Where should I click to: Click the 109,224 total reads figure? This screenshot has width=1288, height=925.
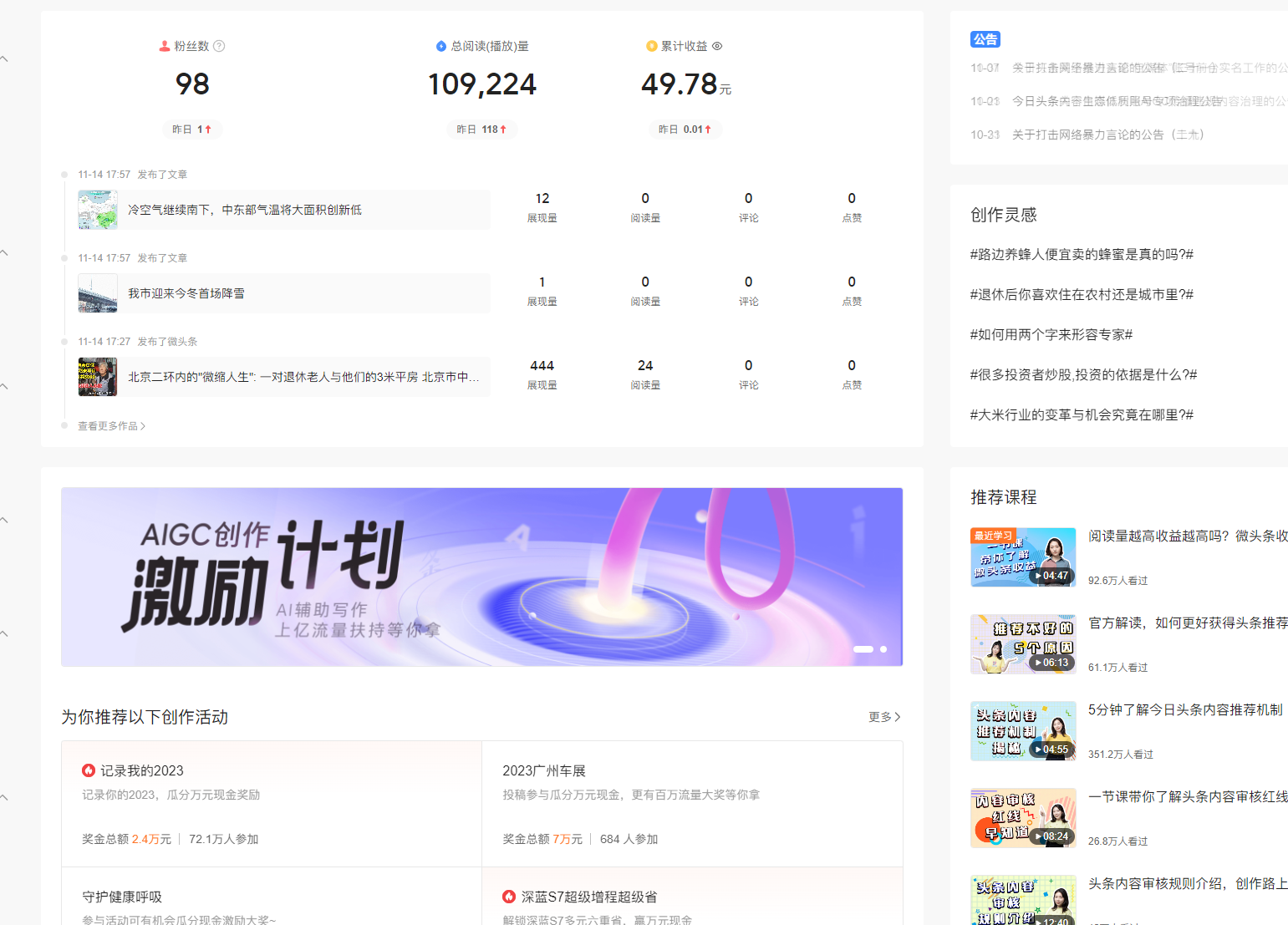482,84
